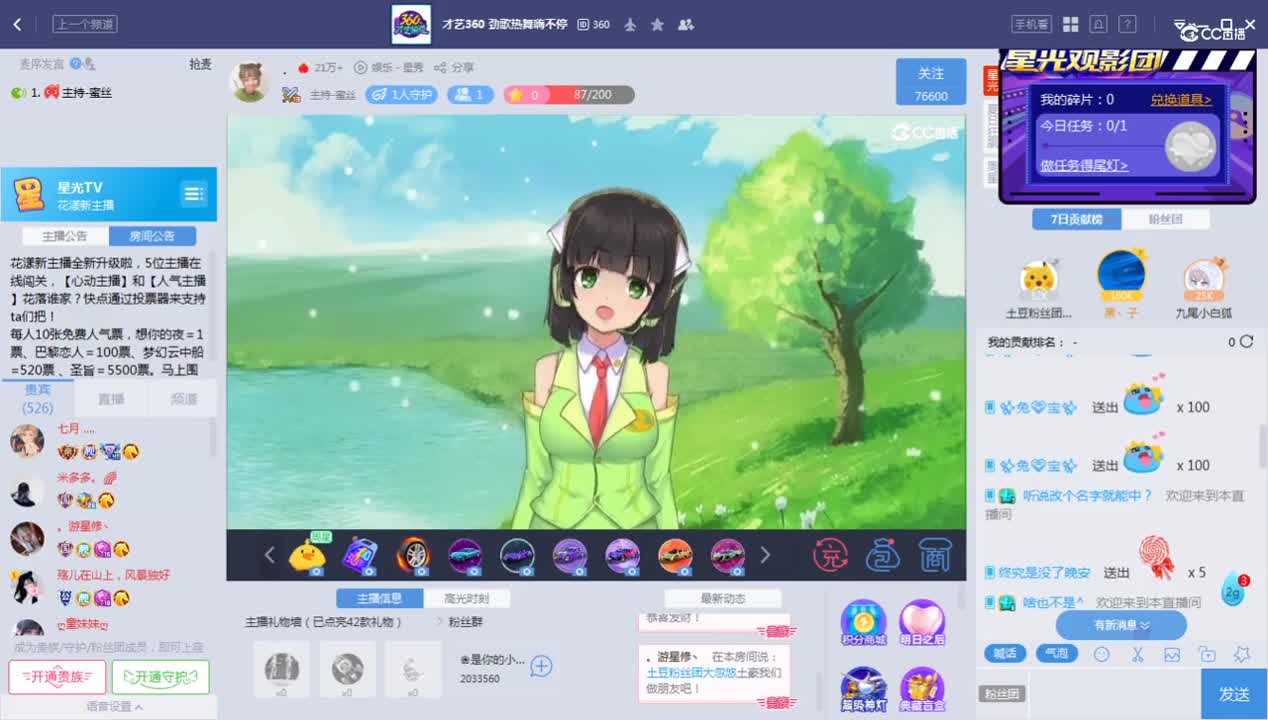Follow the anchor with 关注 button
Image resolution: width=1268 pixels, height=720 pixels.
(x=931, y=82)
